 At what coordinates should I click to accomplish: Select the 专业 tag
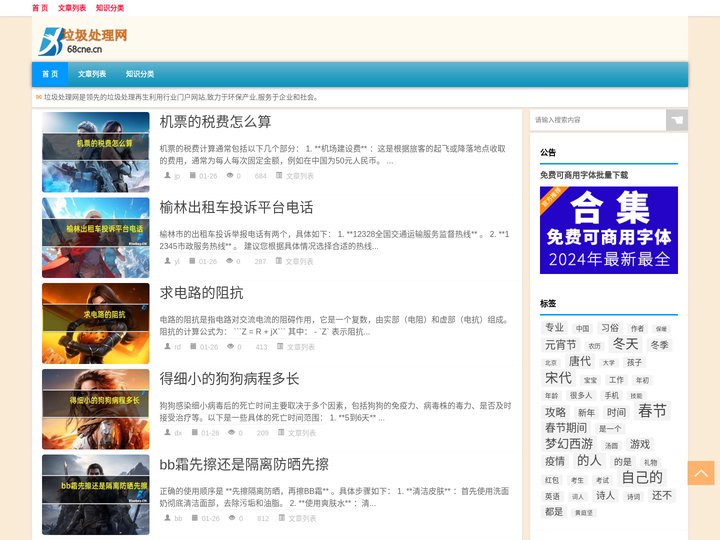point(554,327)
